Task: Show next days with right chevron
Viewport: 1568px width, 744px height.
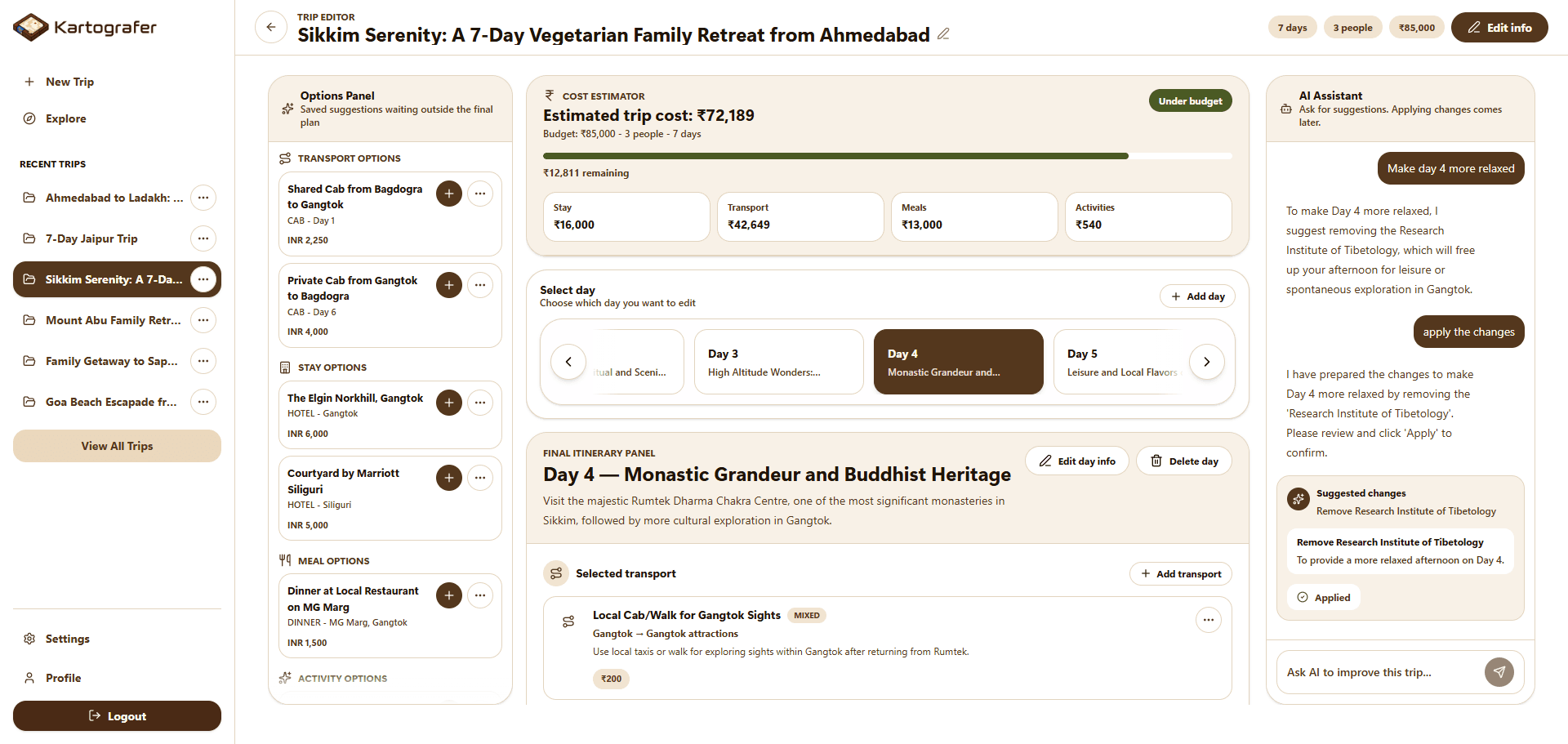Action: click(x=1207, y=362)
